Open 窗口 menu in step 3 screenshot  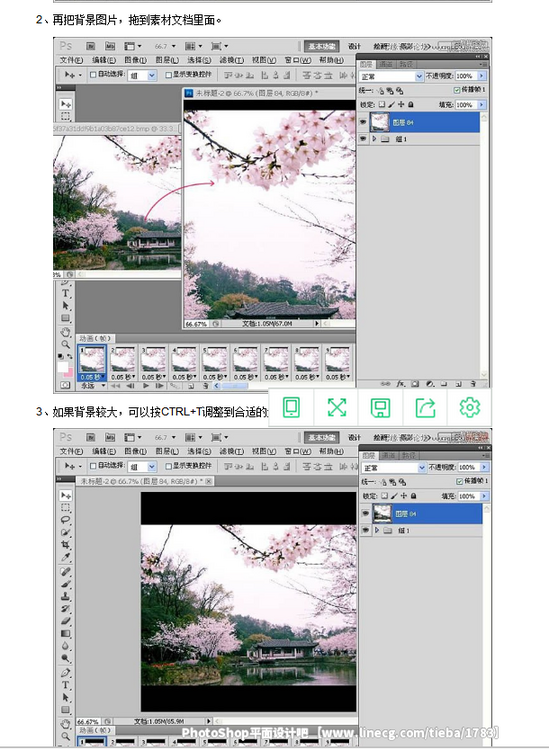(x=297, y=451)
